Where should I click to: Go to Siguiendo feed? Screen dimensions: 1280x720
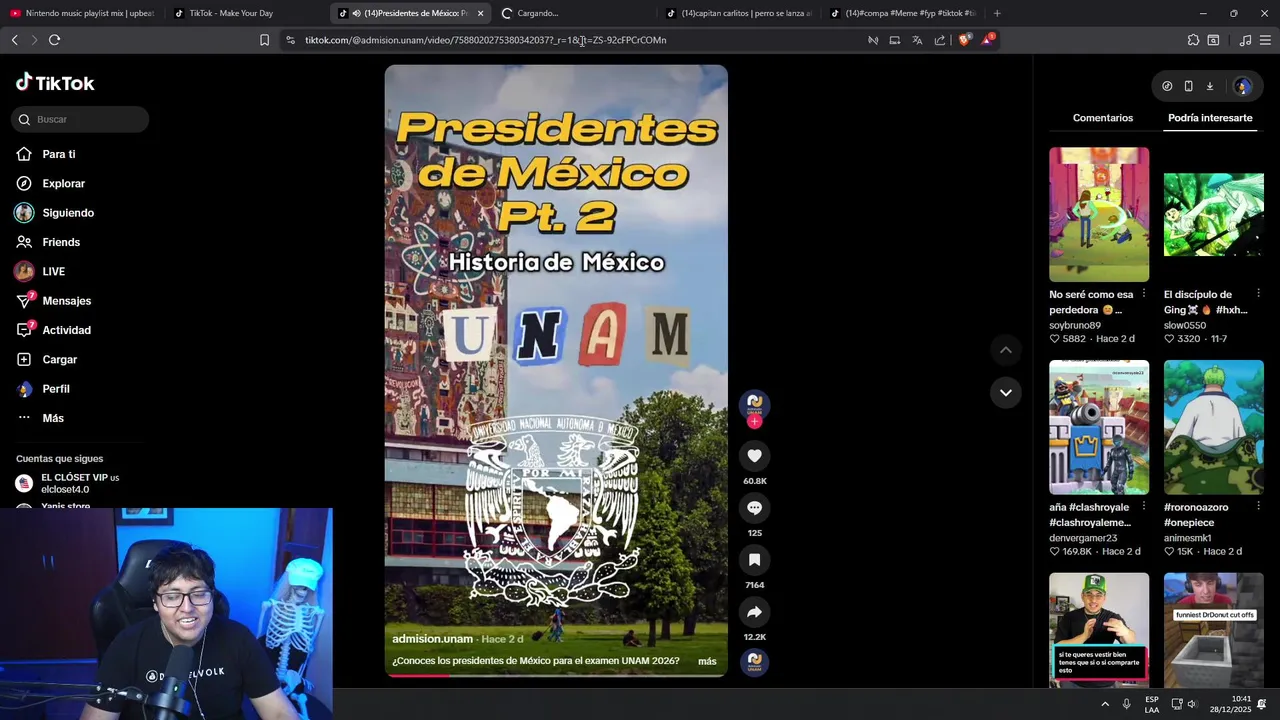pyautogui.click(x=54, y=213)
